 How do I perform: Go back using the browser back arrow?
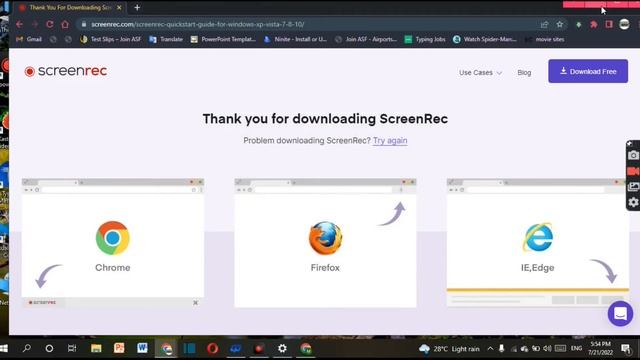point(19,24)
